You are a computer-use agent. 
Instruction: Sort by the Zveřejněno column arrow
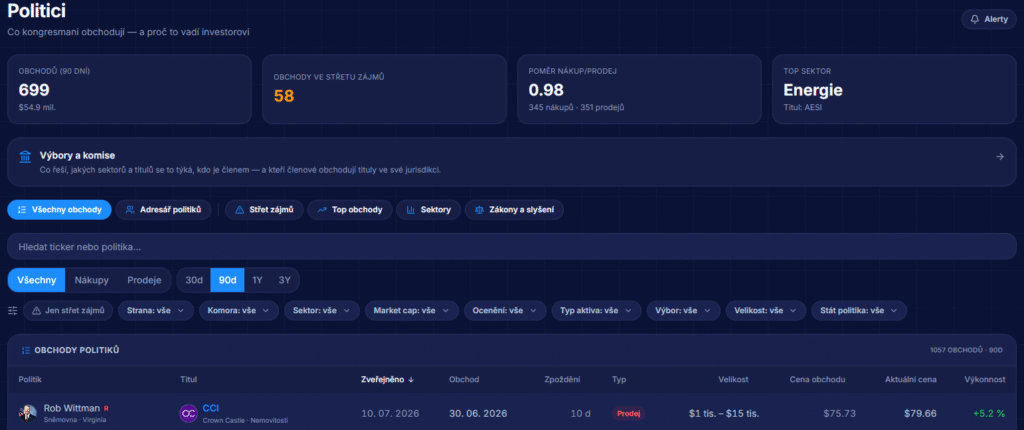pos(411,379)
